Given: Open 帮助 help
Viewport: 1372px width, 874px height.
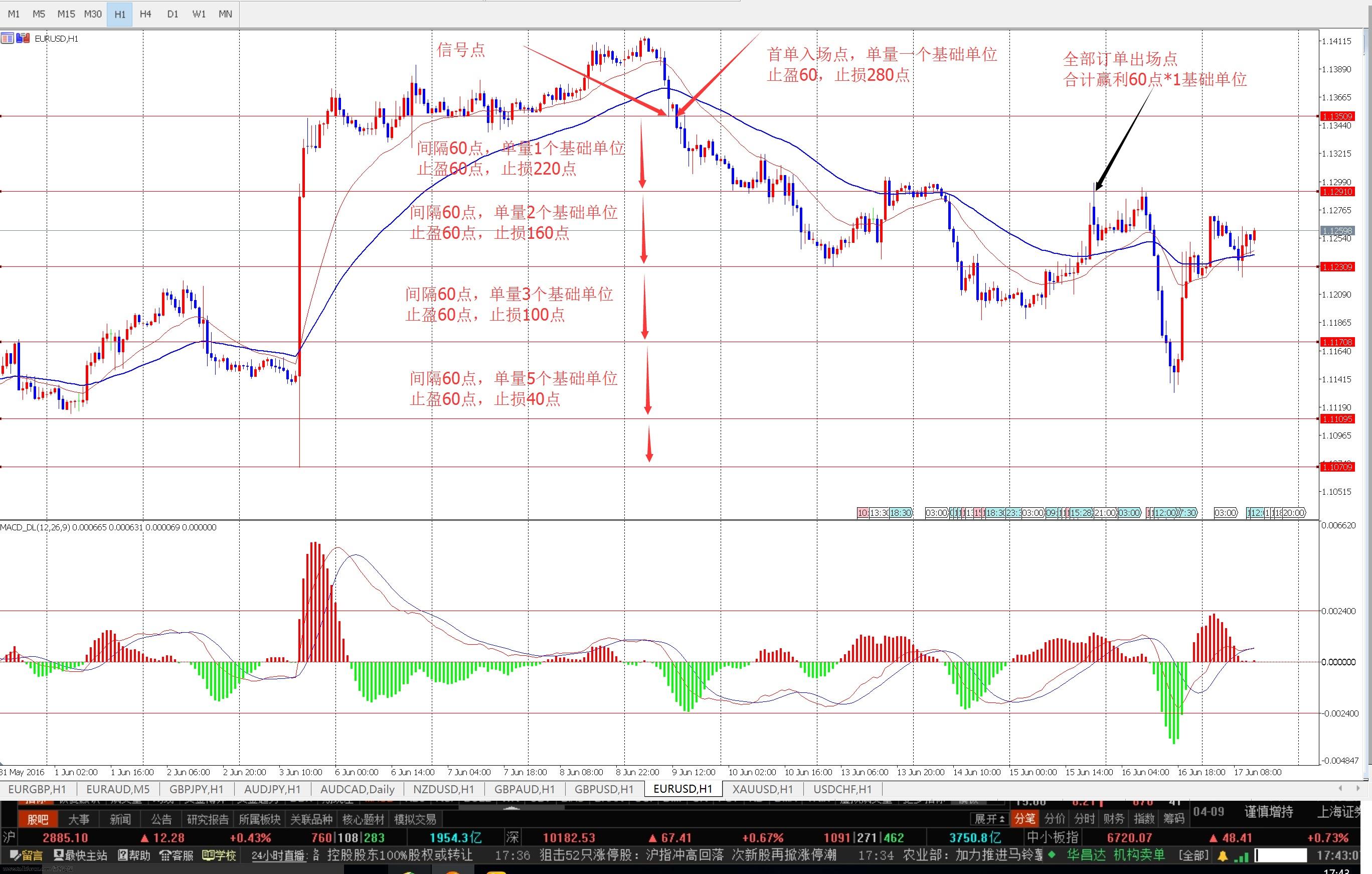Looking at the screenshot, I should tap(134, 855).
